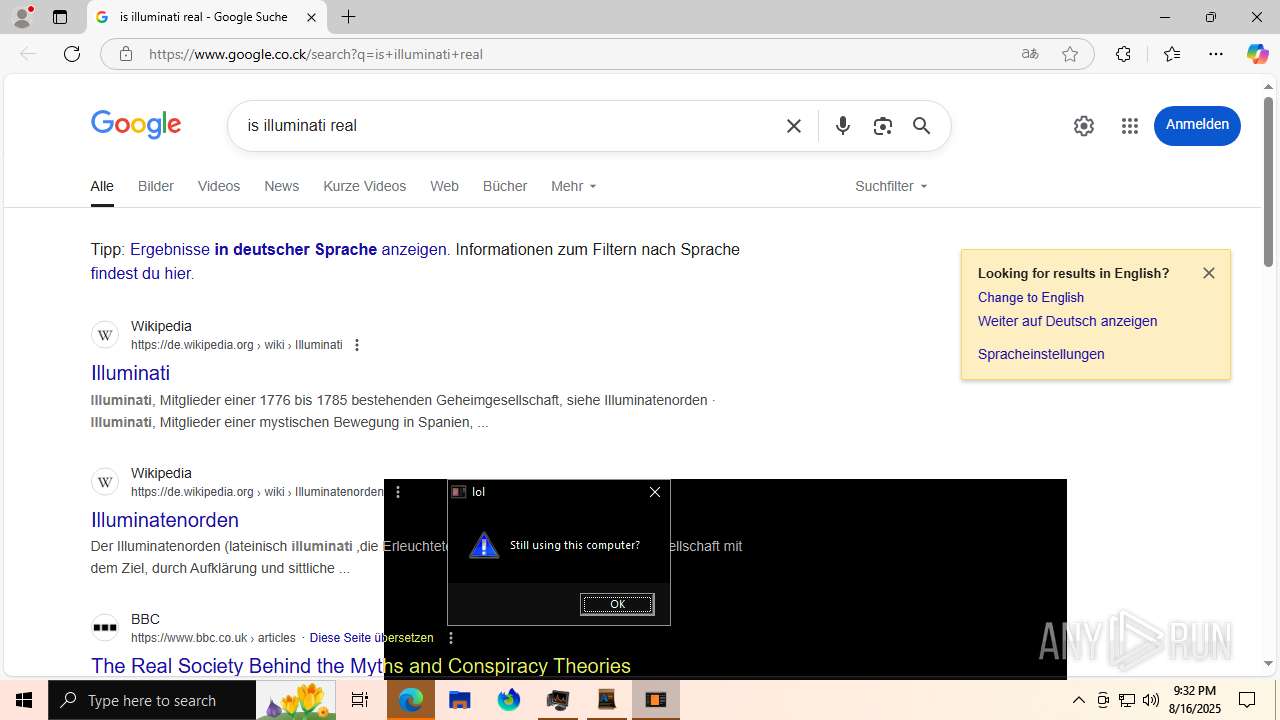This screenshot has width=1280, height=720.
Task: Open the Illuminati Wikipedia result
Action: (130, 373)
